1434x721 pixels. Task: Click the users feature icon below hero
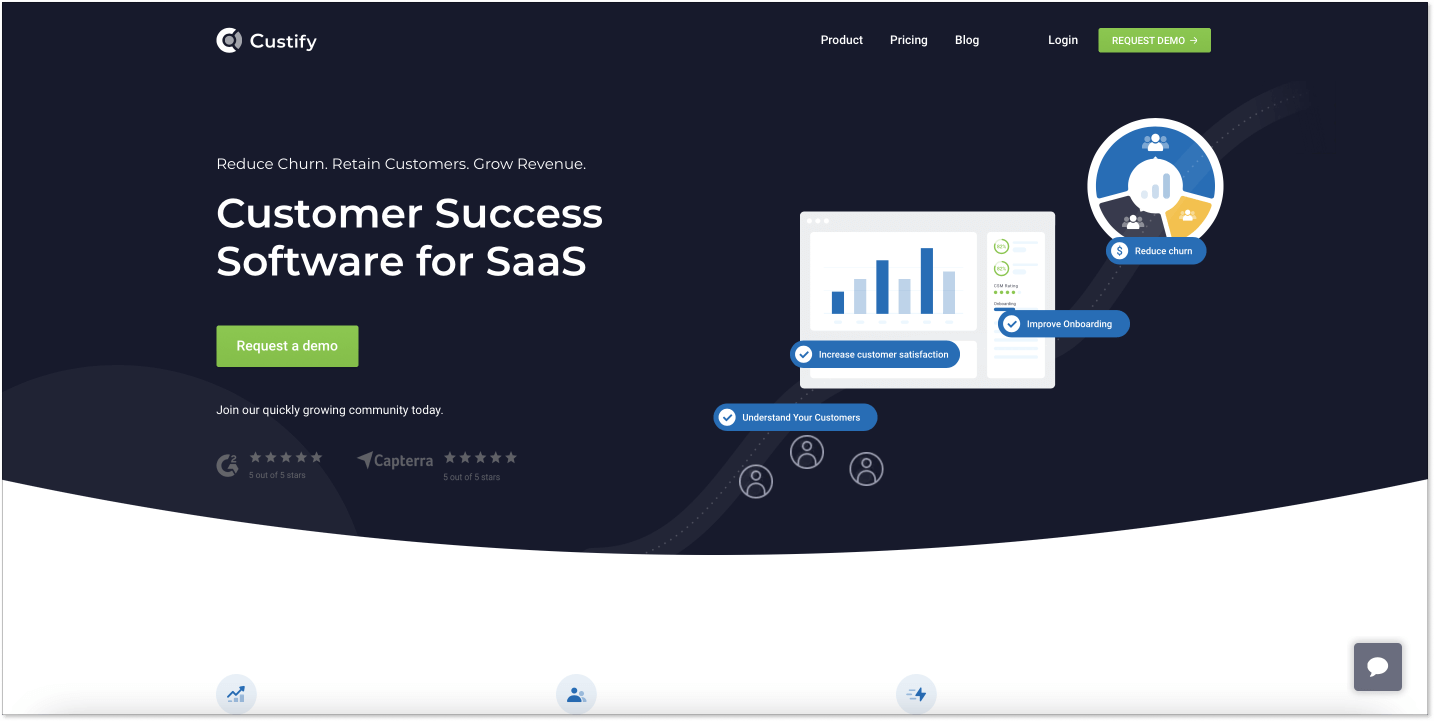coord(576,694)
